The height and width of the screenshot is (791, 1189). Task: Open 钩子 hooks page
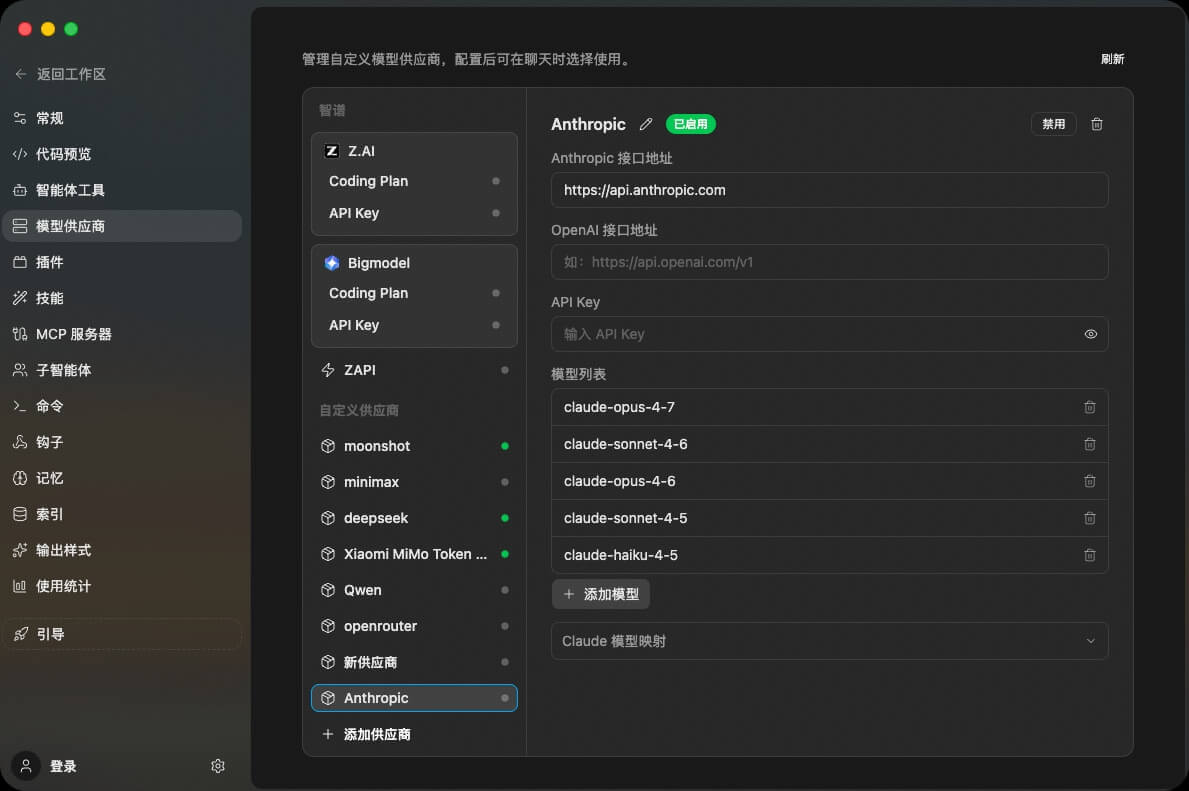pos(122,442)
